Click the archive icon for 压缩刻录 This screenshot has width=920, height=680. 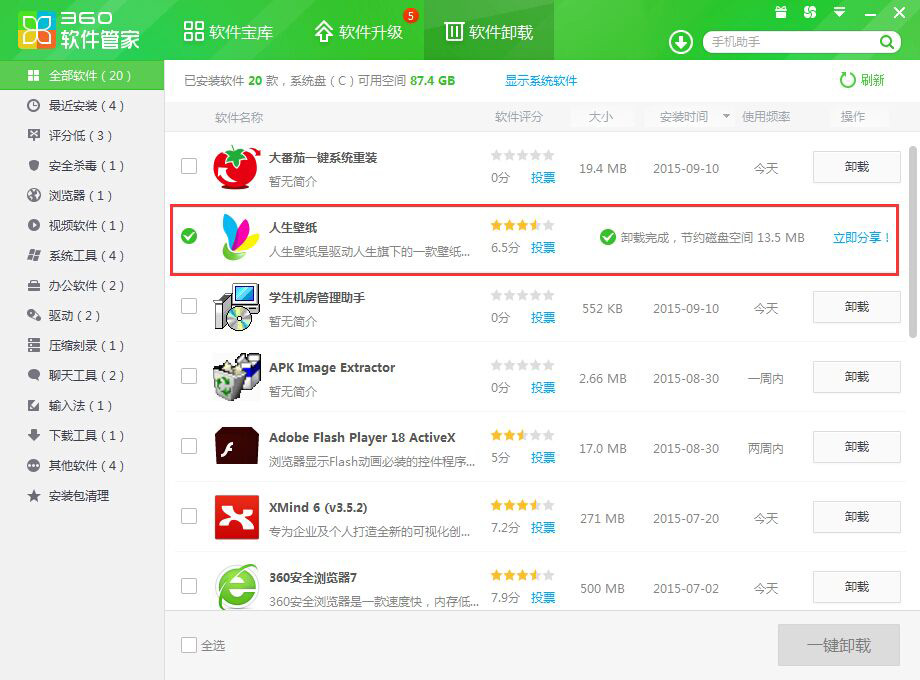pyautogui.click(x=34, y=346)
